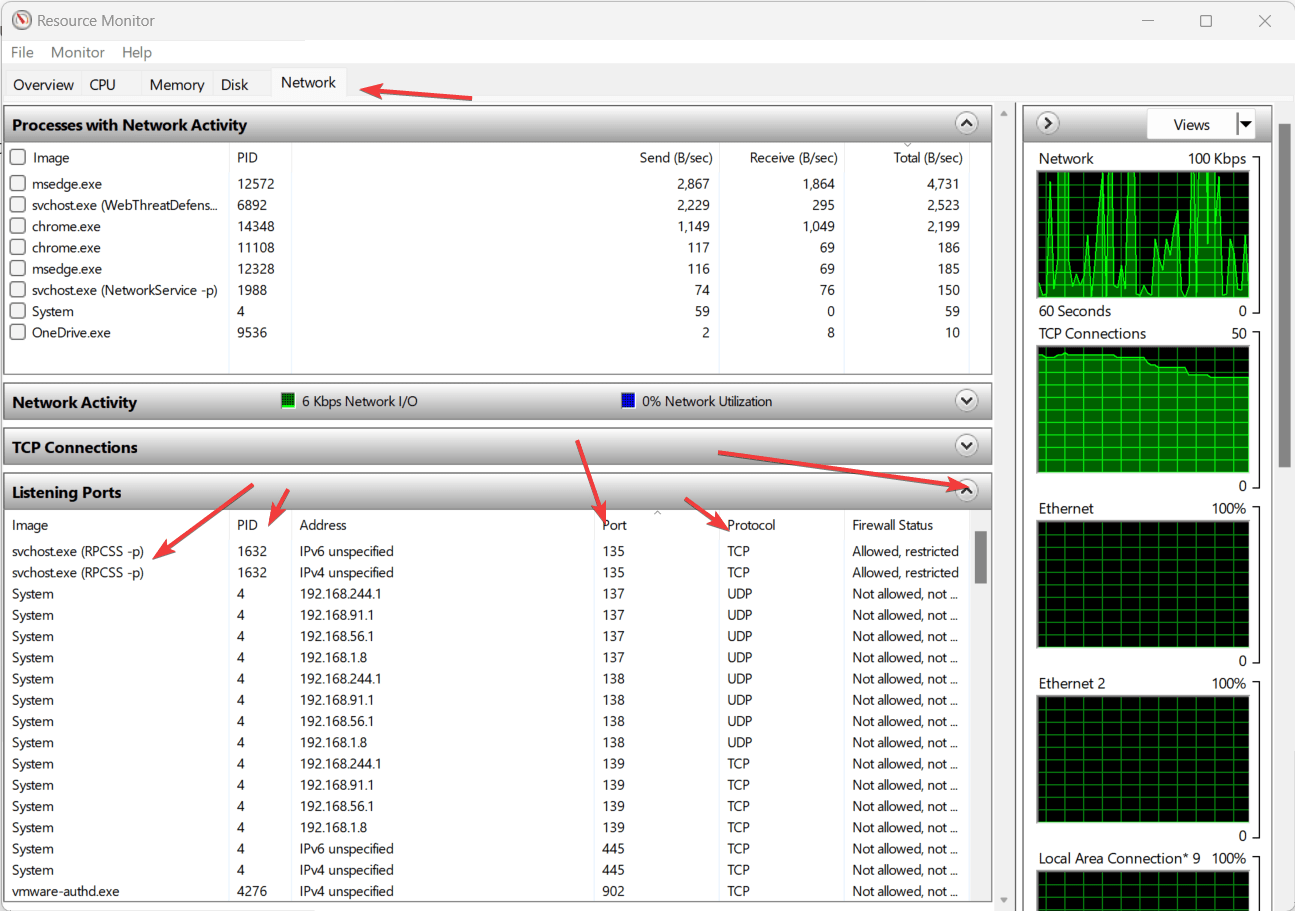Sort processes by Total (B/sec) column
This screenshot has width=1295, height=911.
[928, 157]
